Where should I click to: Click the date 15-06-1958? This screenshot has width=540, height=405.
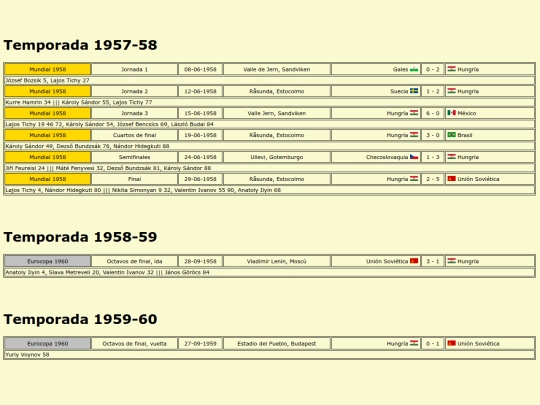[200, 113]
